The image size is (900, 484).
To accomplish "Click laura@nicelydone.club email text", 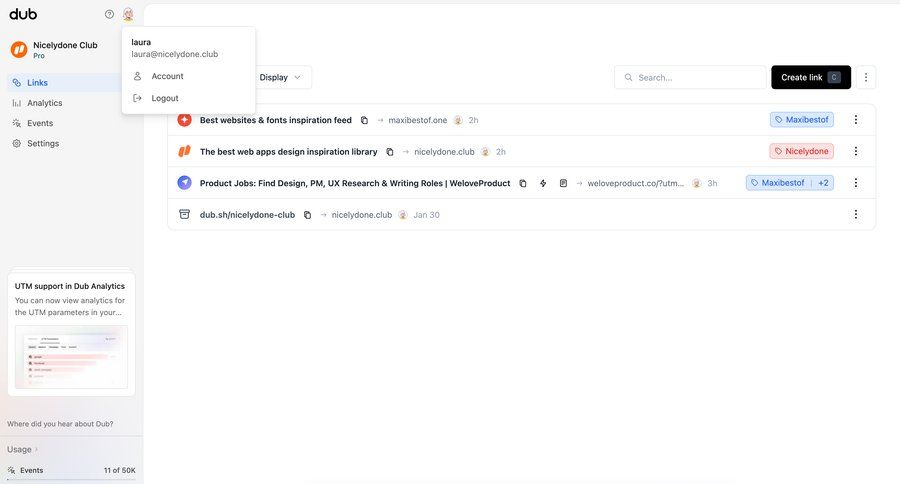I will click(174, 54).
